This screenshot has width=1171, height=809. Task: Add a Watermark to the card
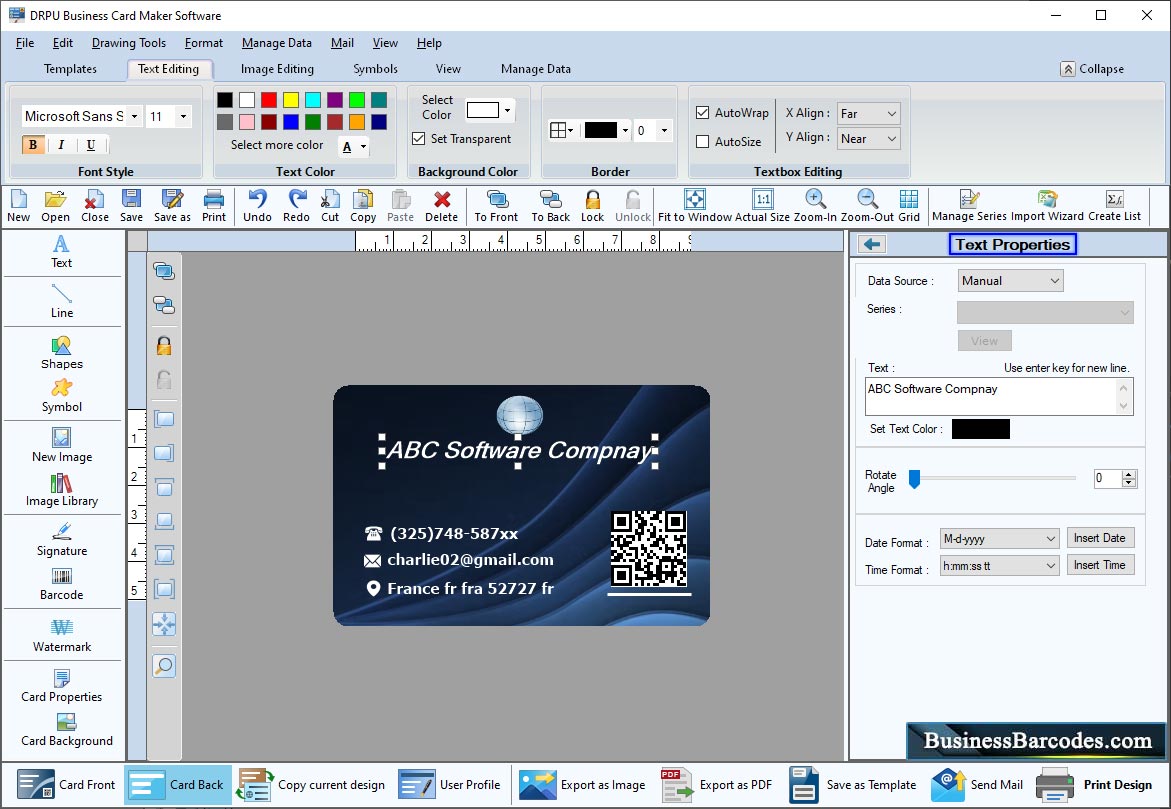click(61, 635)
